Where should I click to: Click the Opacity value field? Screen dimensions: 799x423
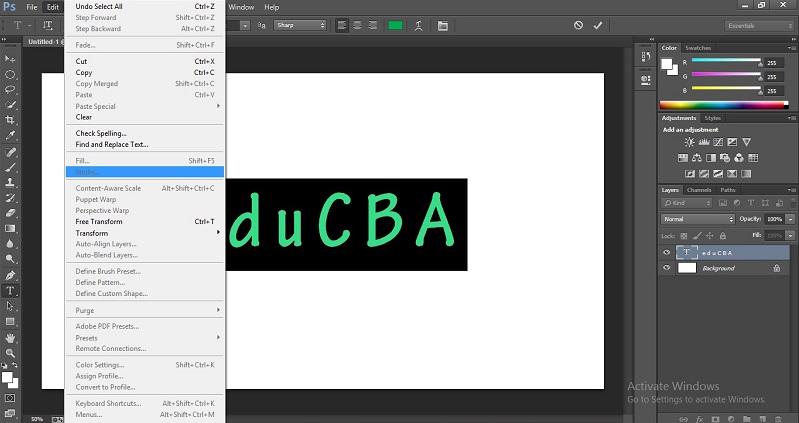click(x=774, y=219)
